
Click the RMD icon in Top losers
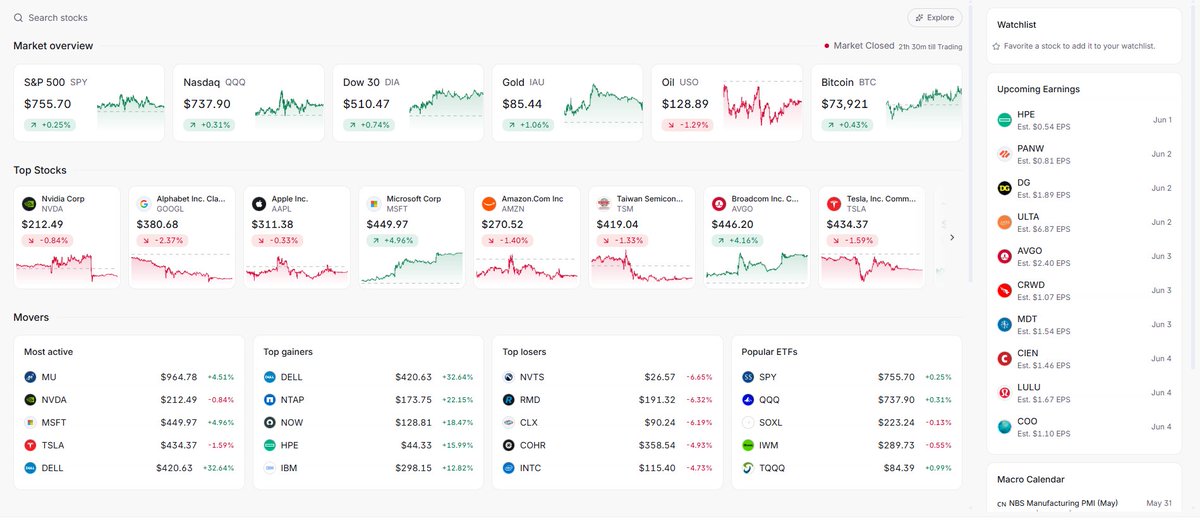509,400
